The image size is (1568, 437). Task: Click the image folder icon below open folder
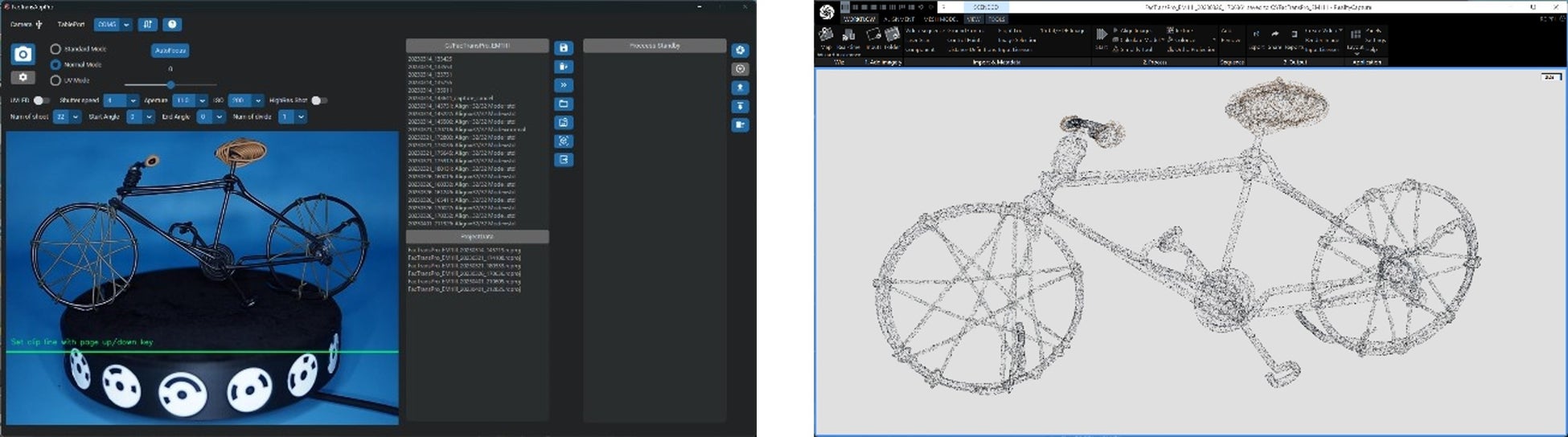tap(564, 122)
